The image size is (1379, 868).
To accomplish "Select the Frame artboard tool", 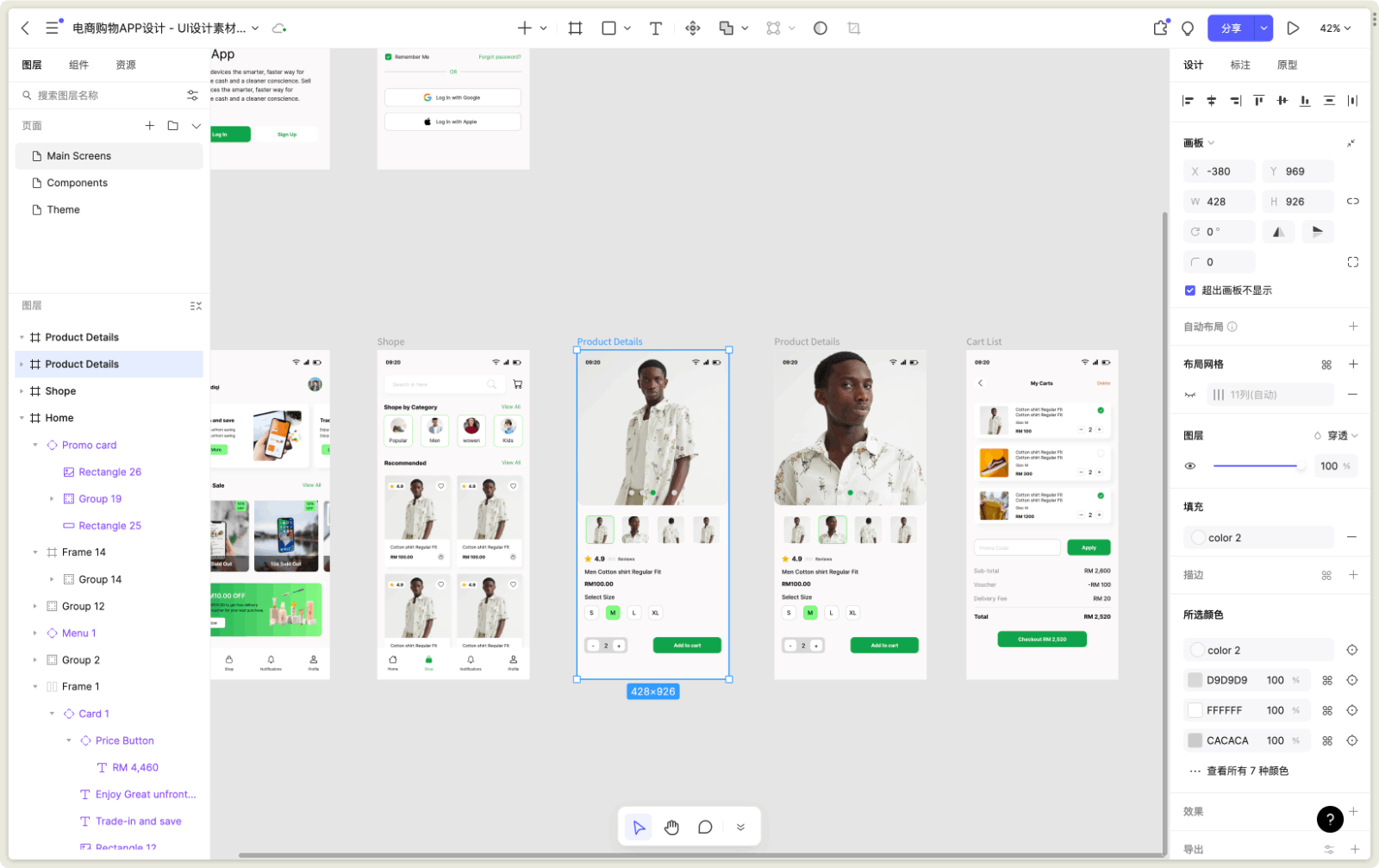I will [x=575, y=28].
